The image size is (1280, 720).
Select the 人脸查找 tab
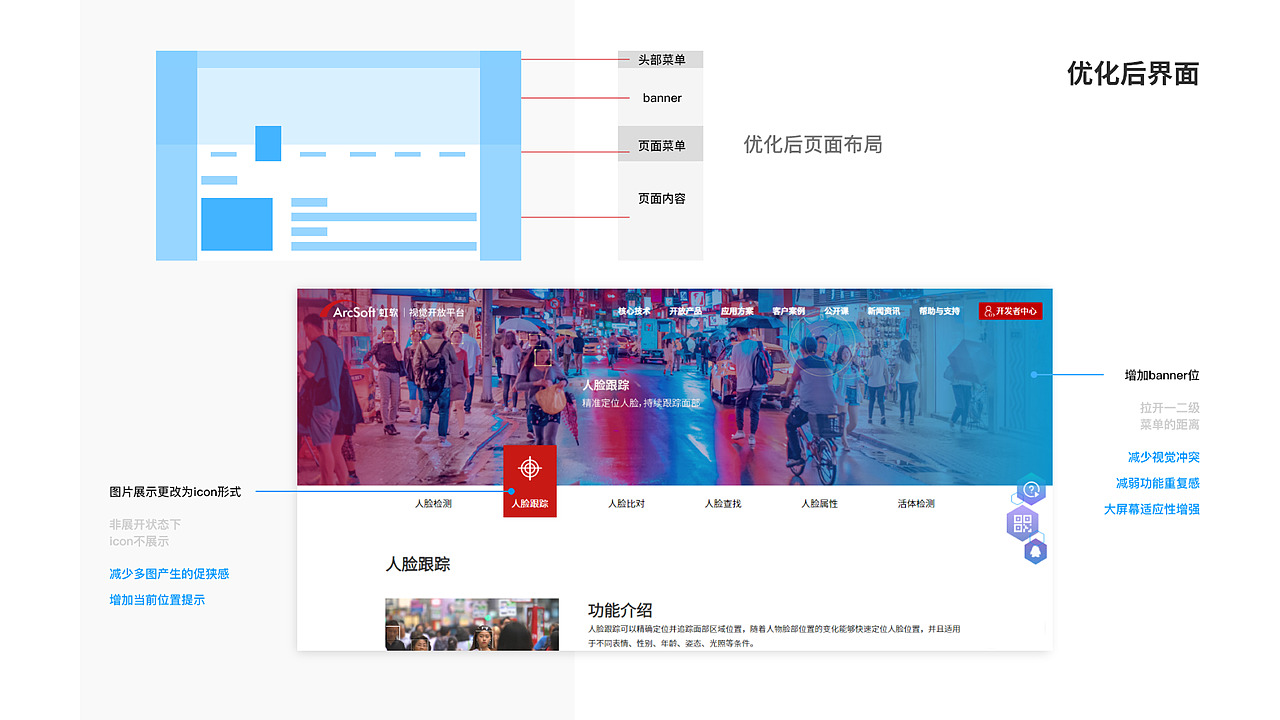pos(722,503)
